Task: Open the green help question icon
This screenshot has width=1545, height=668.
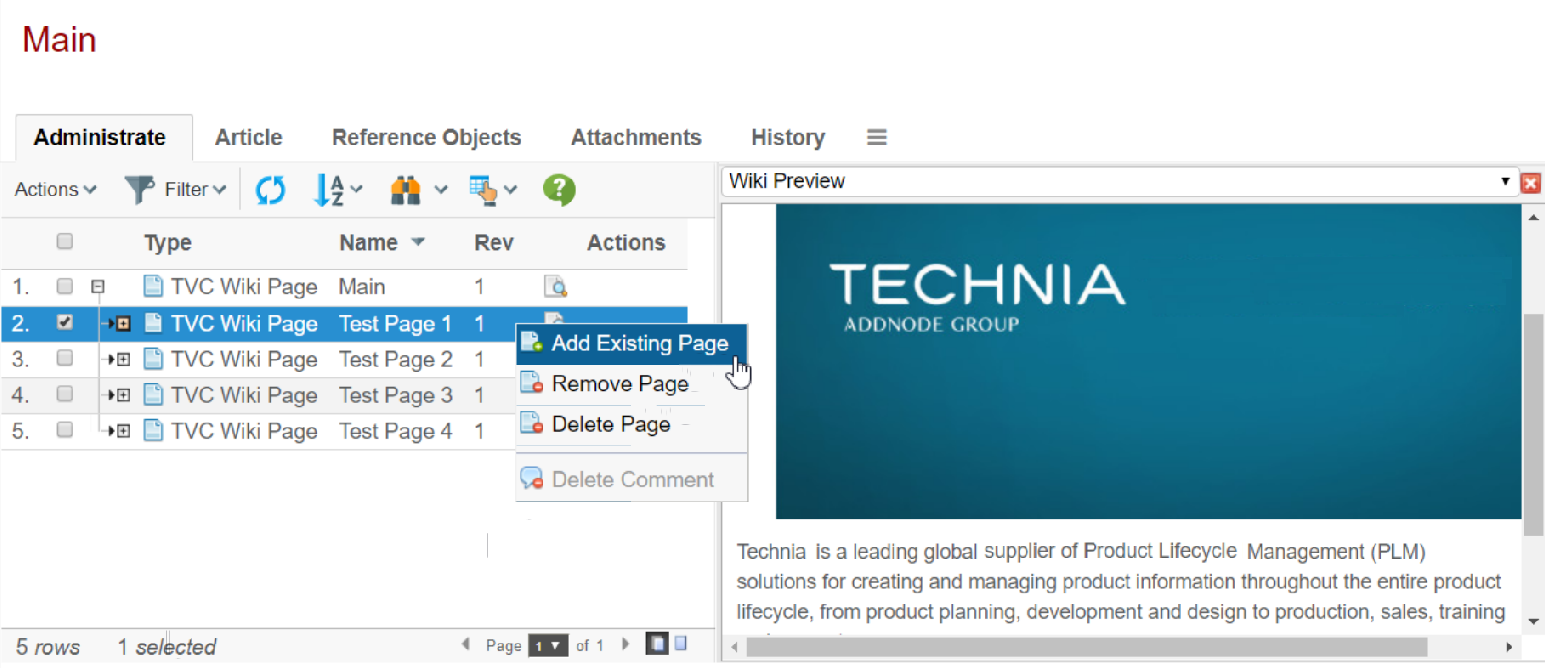Action: coord(559,189)
